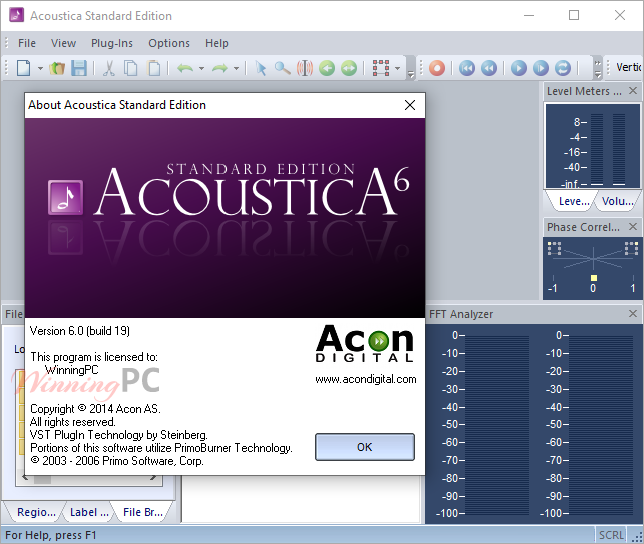Close the Phase Correlation panel
The image size is (644, 544).
coord(633,226)
